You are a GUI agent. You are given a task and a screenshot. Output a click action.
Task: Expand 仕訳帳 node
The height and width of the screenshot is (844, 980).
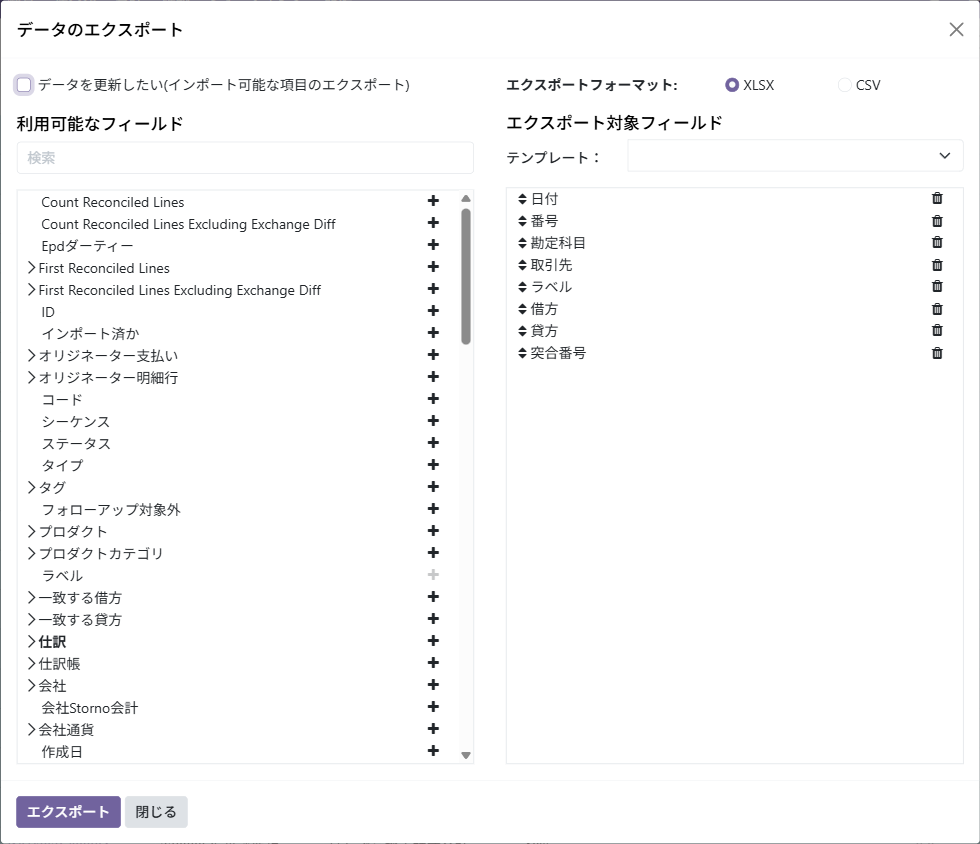coord(31,663)
